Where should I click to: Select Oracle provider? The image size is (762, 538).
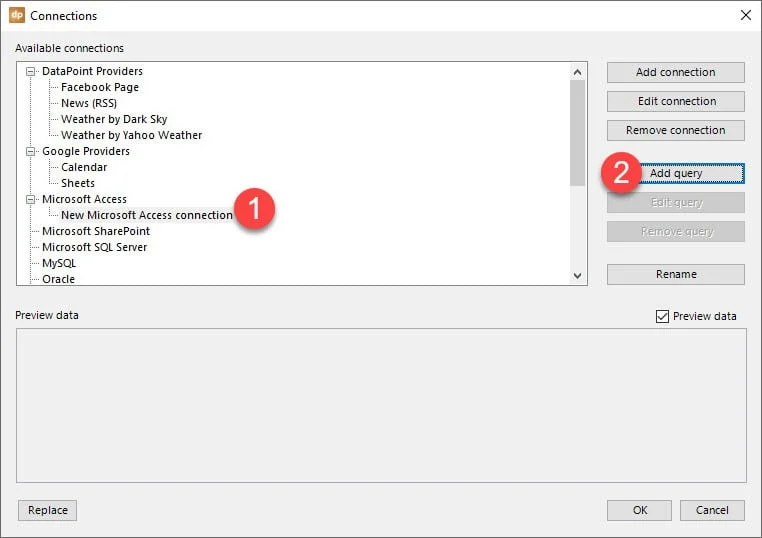point(59,279)
